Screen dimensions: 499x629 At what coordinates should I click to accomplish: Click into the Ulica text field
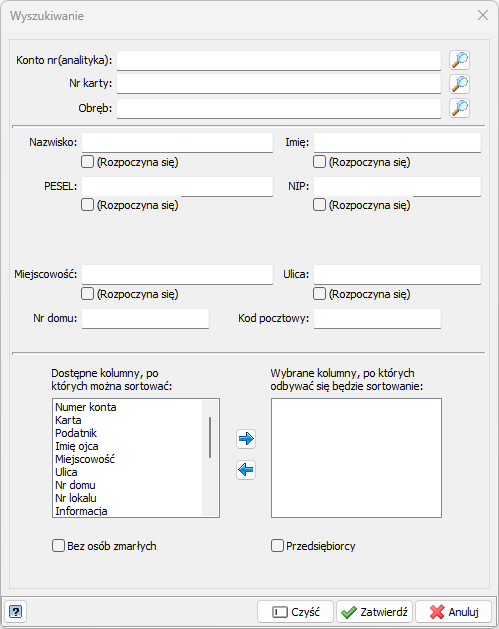tap(397, 274)
